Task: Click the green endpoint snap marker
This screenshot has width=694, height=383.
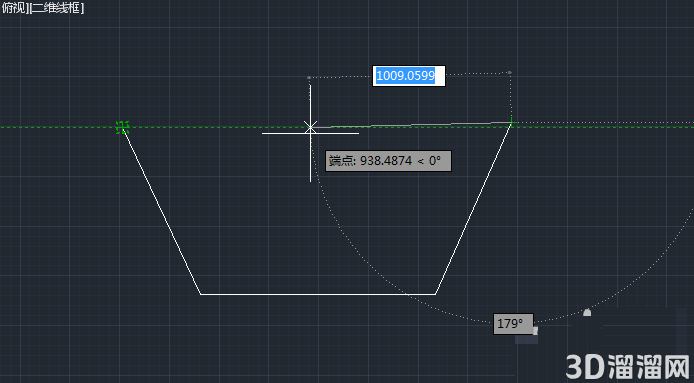Action: (x=122, y=128)
